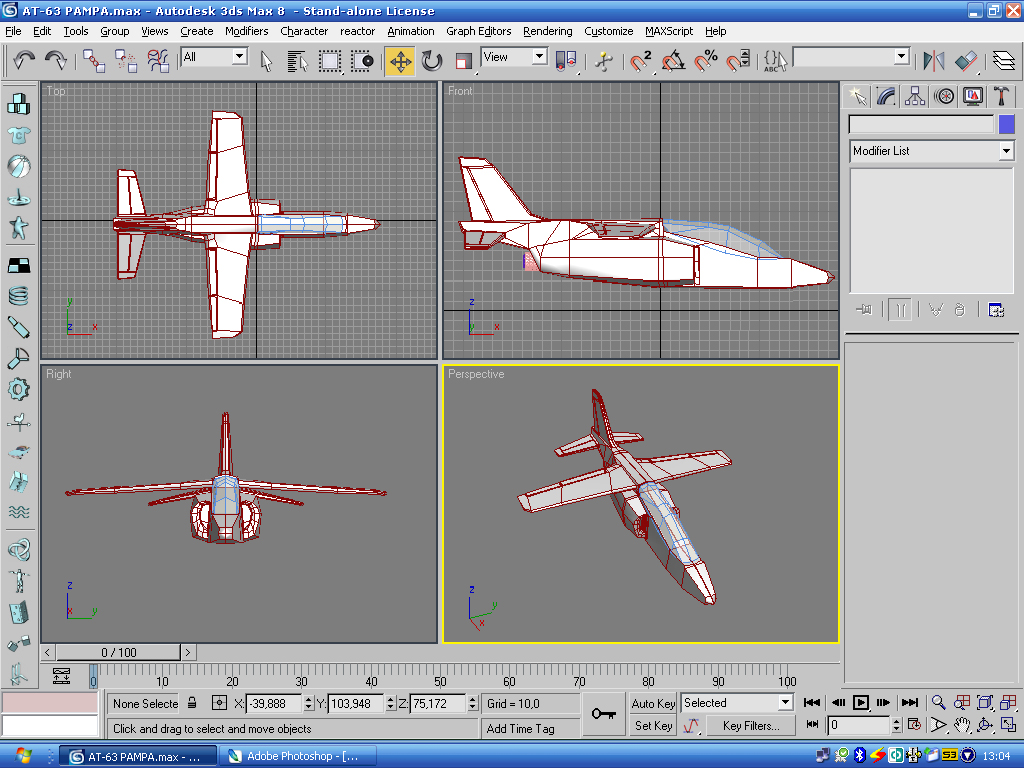Select the Select and Link tool
The image size is (1024, 768).
94,61
